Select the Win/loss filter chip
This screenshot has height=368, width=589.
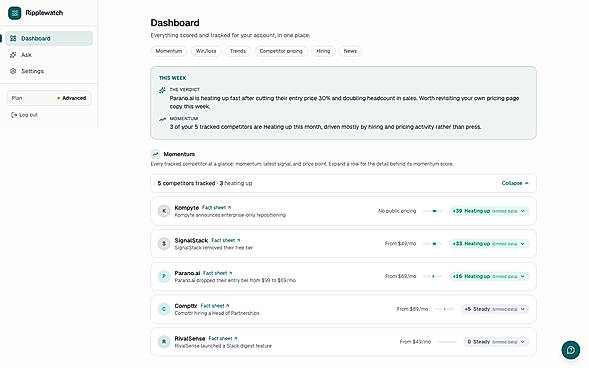pos(206,51)
